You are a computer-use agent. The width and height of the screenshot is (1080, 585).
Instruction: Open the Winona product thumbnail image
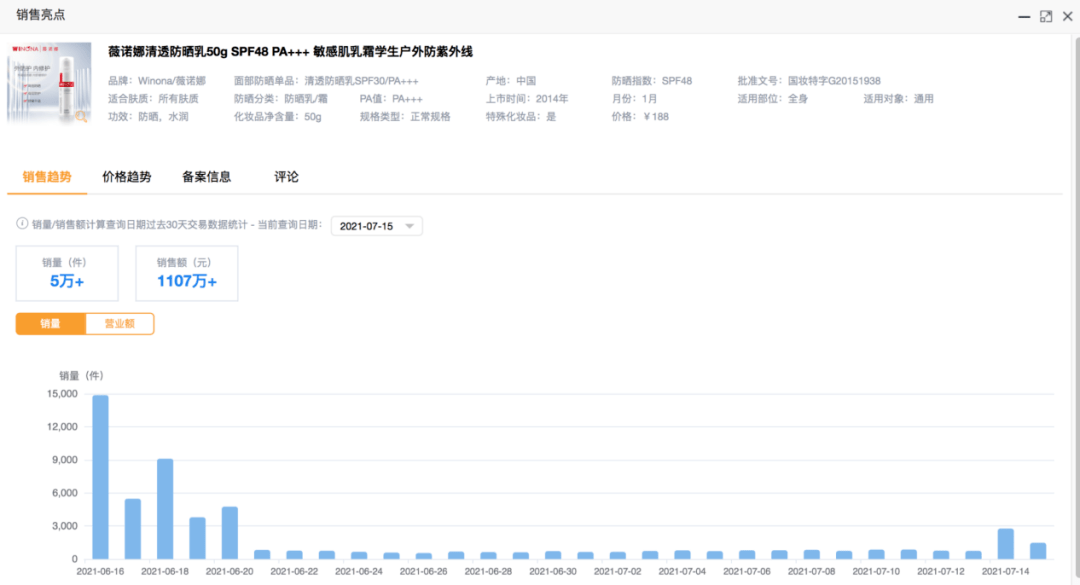49,84
